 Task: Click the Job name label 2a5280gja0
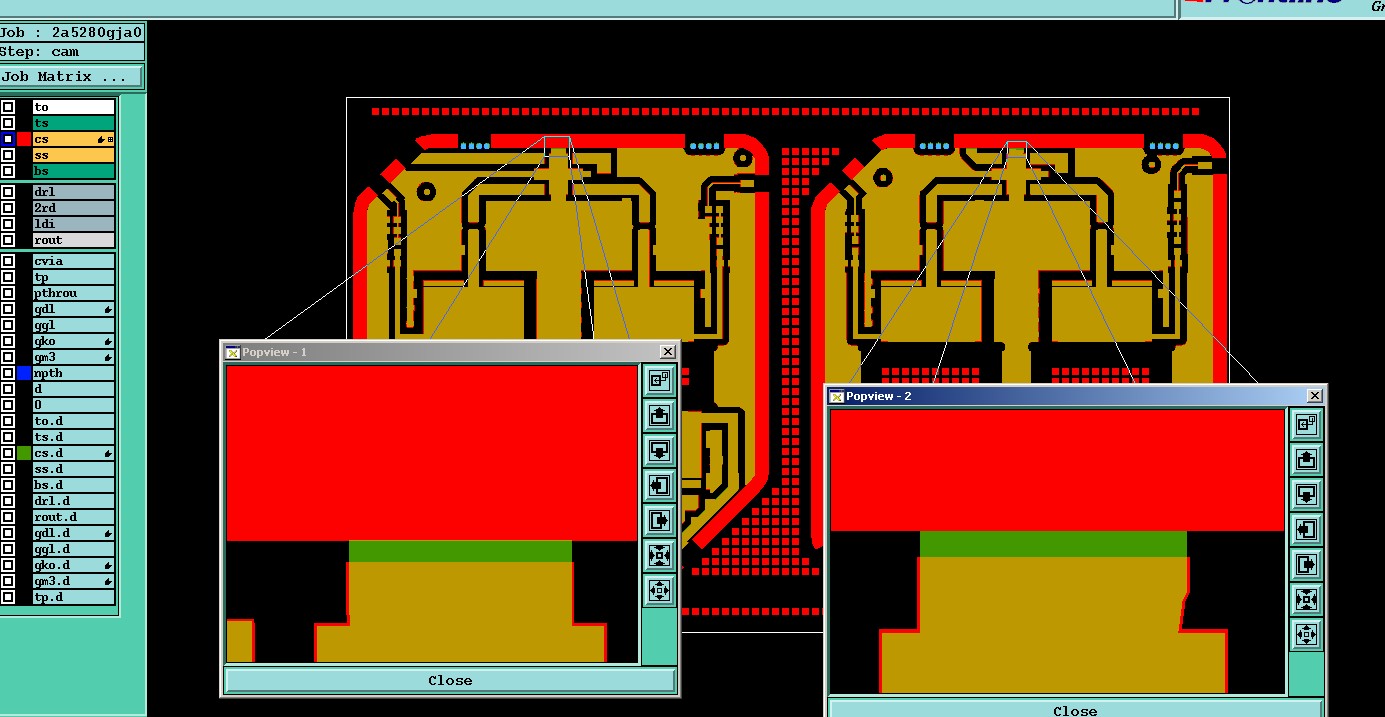(x=97, y=32)
